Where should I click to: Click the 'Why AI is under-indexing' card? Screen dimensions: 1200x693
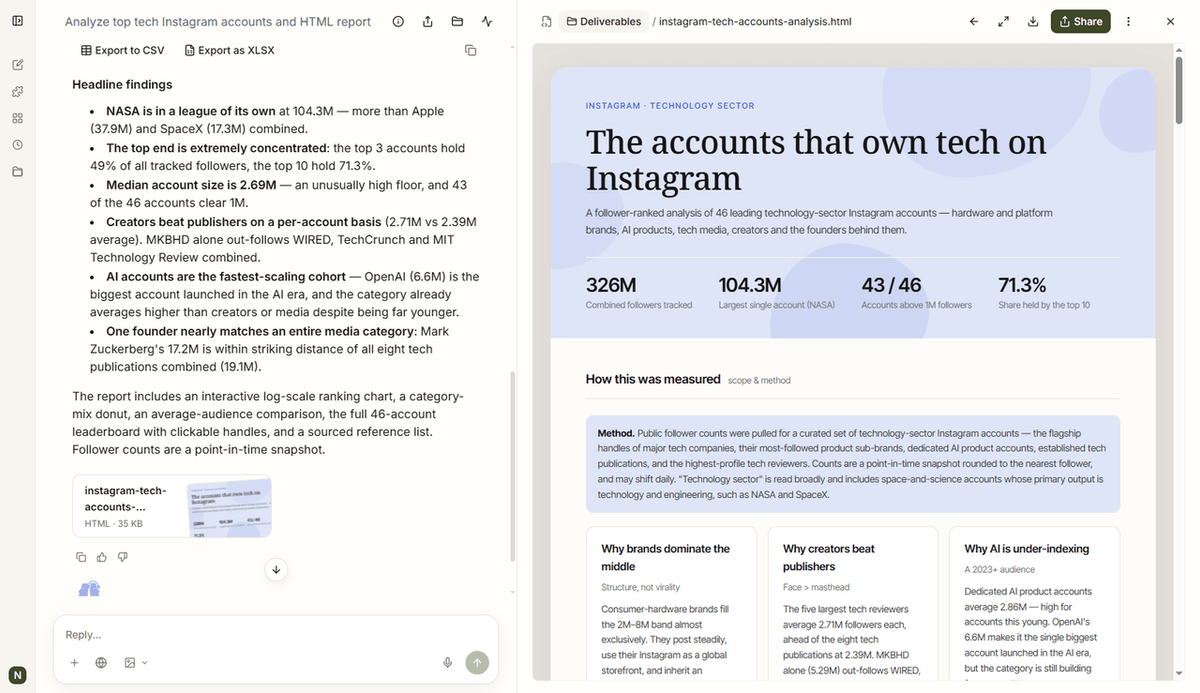coord(1034,604)
